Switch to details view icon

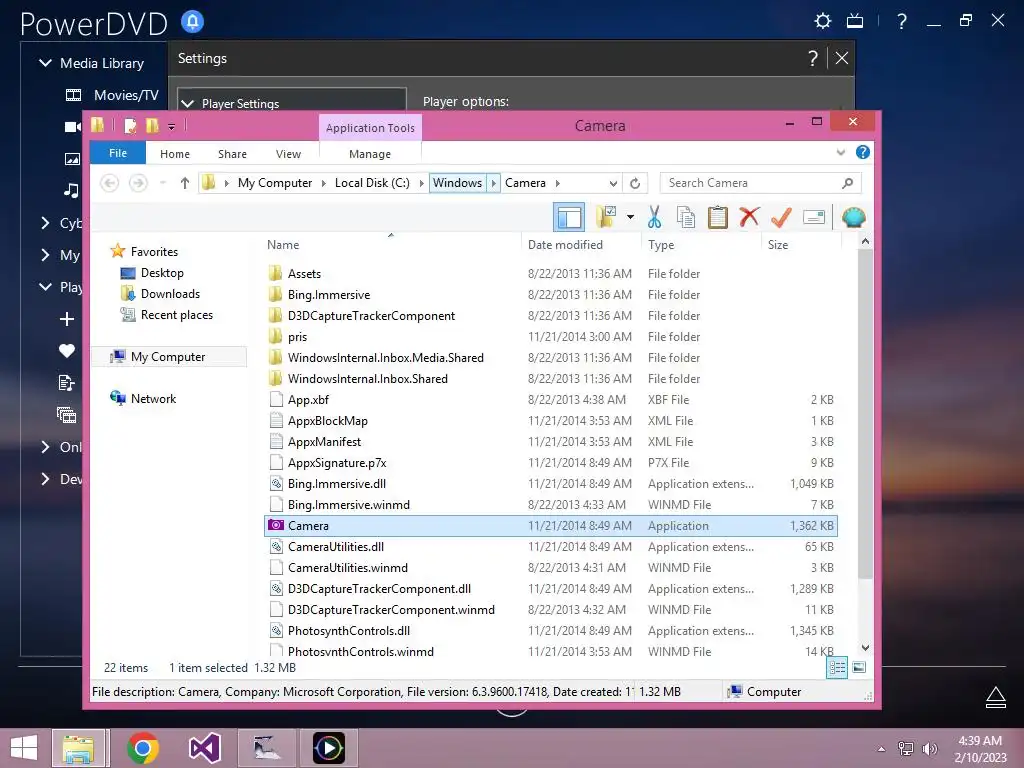coord(837,667)
